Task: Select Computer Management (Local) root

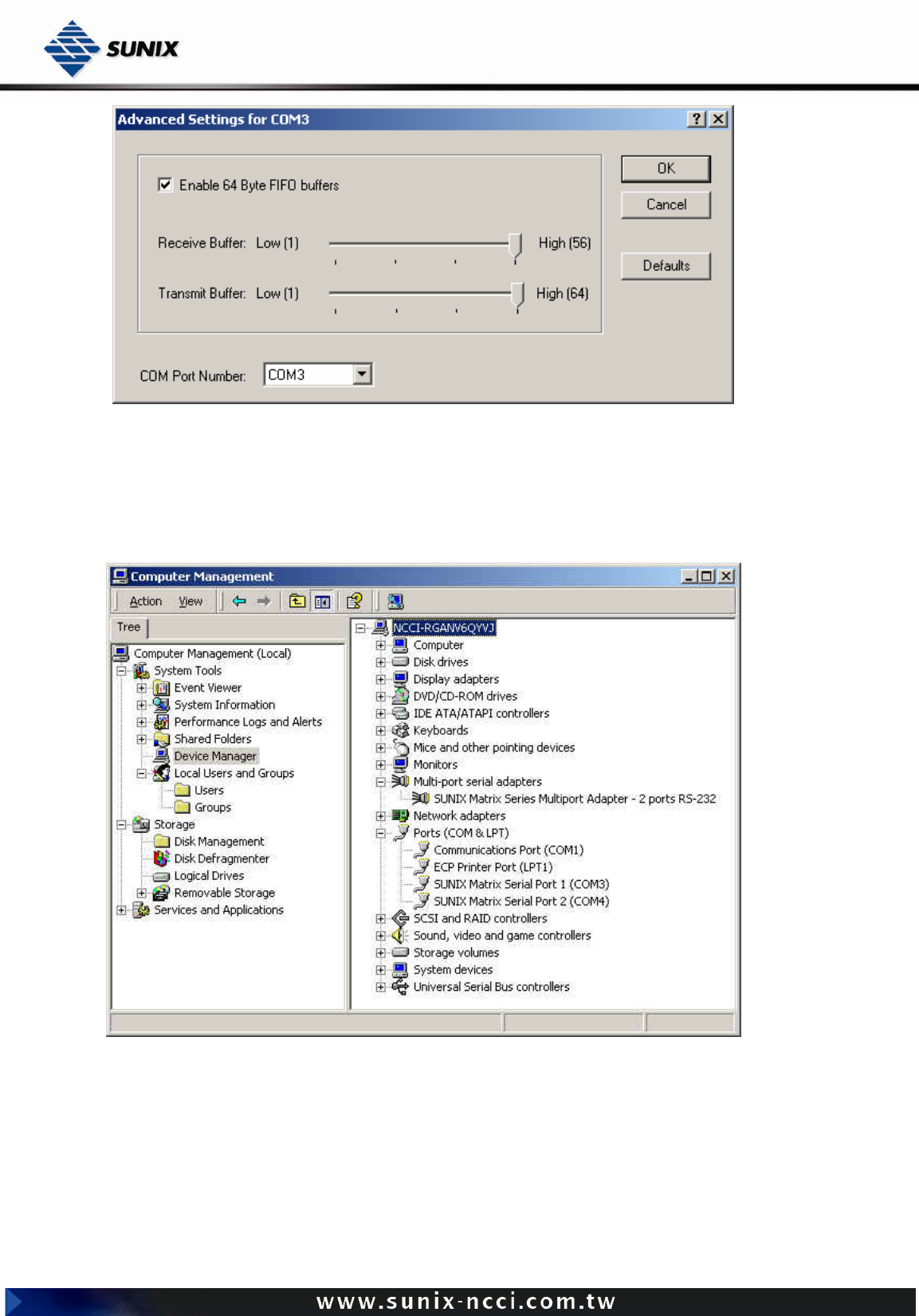Action: pyautogui.click(x=212, y=654)
